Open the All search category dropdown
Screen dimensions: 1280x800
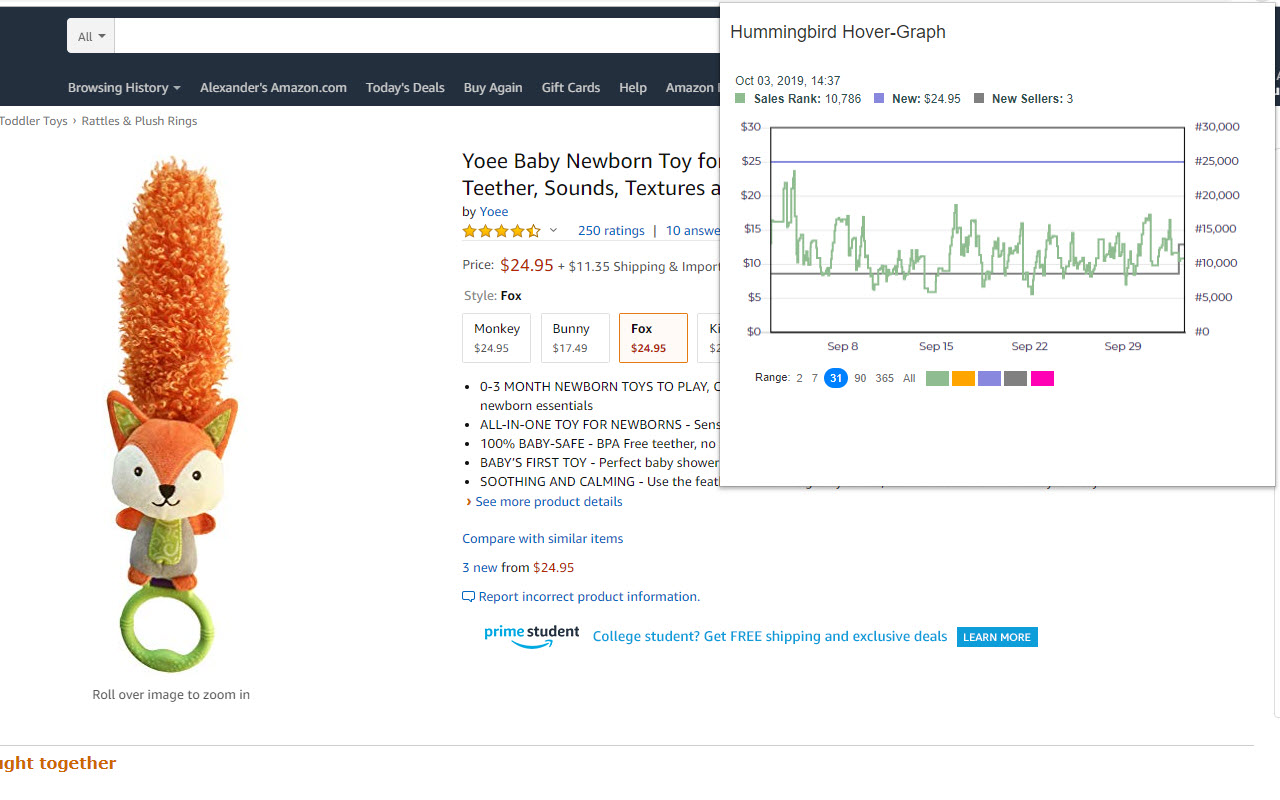(x=91, y=36)
